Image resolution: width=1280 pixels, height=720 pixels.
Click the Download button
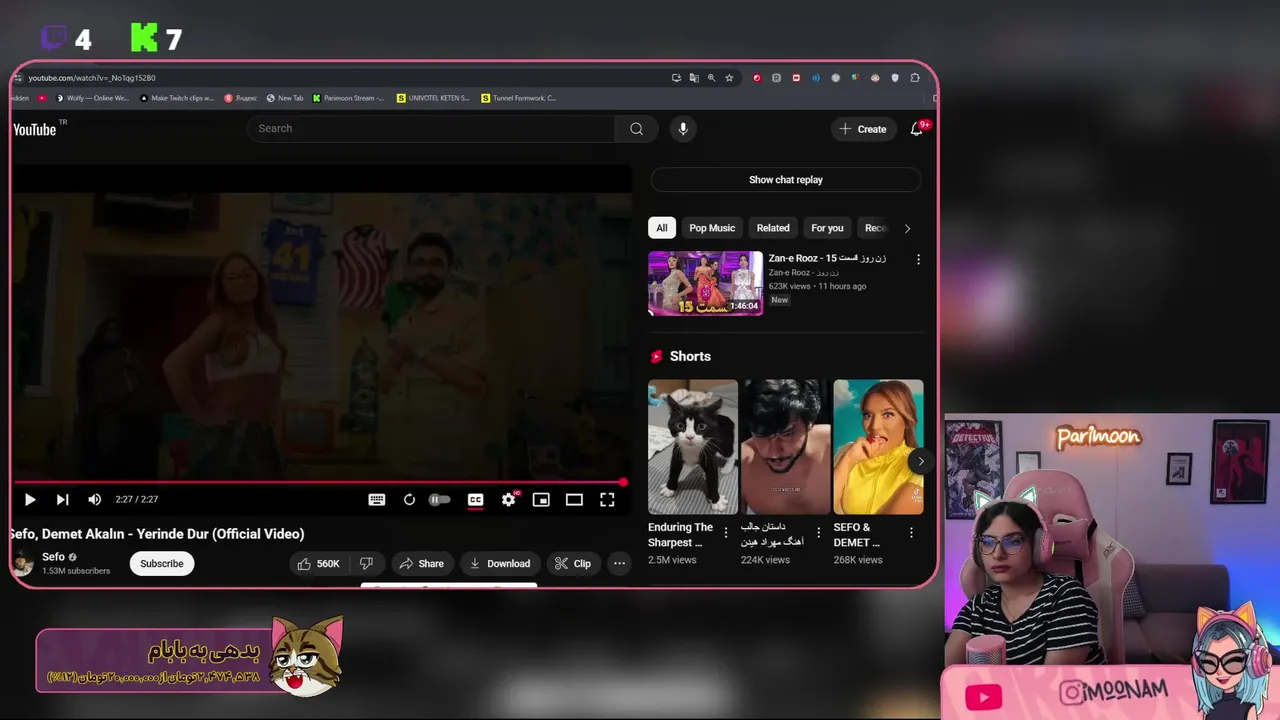[x=500, y=564]
